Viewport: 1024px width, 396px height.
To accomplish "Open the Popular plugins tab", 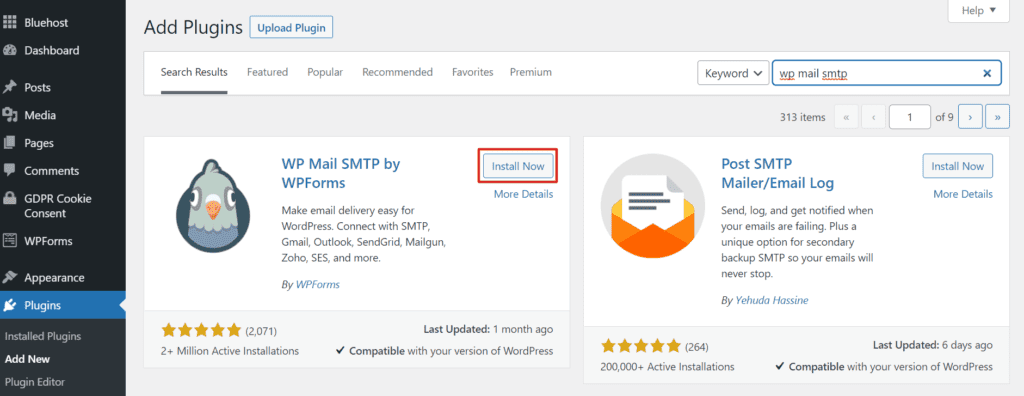I will 325,72.
